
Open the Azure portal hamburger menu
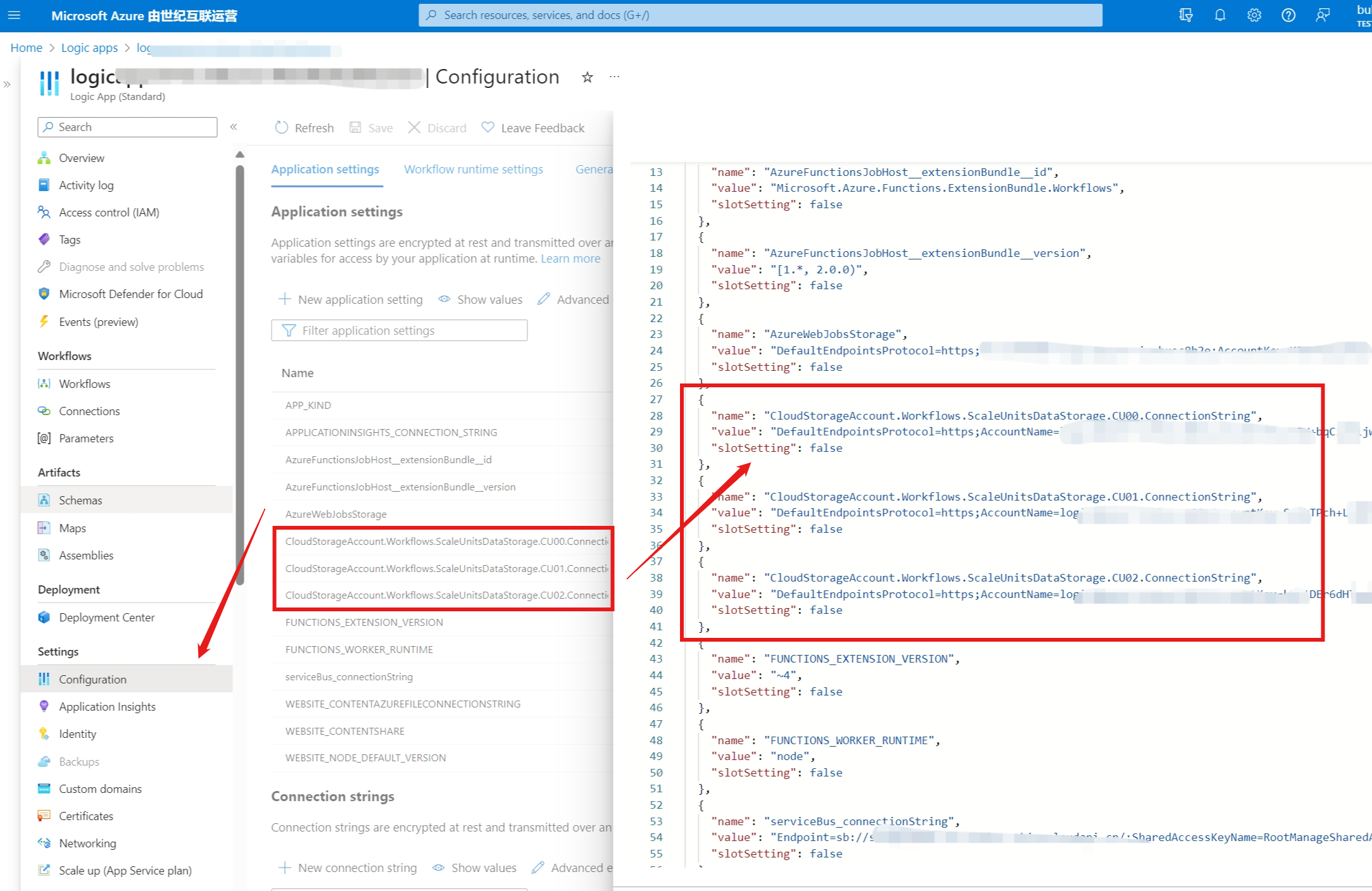click(x=14, y=15)
